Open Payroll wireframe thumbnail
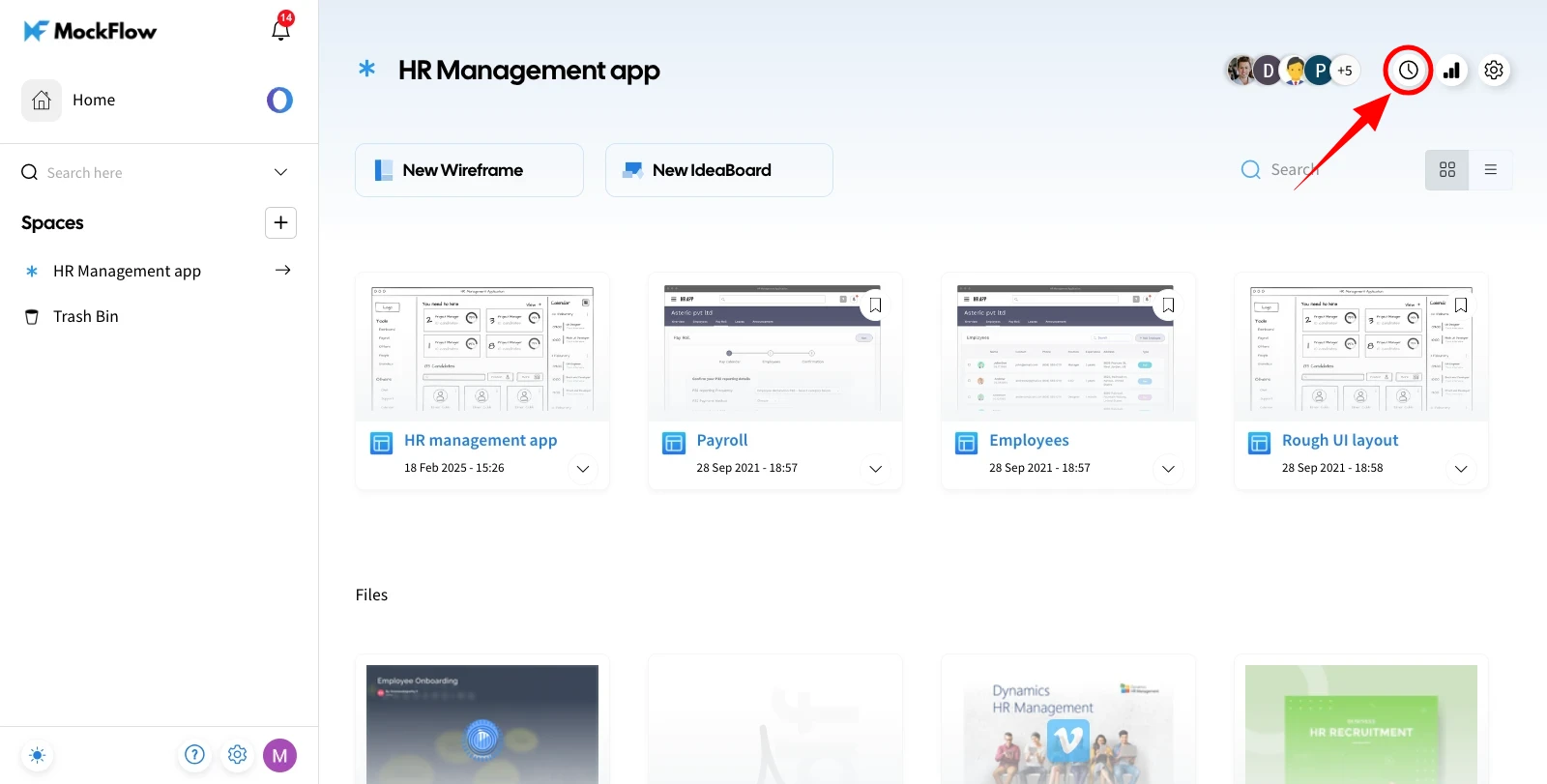The image size is (1547, 784). point(775,347)
